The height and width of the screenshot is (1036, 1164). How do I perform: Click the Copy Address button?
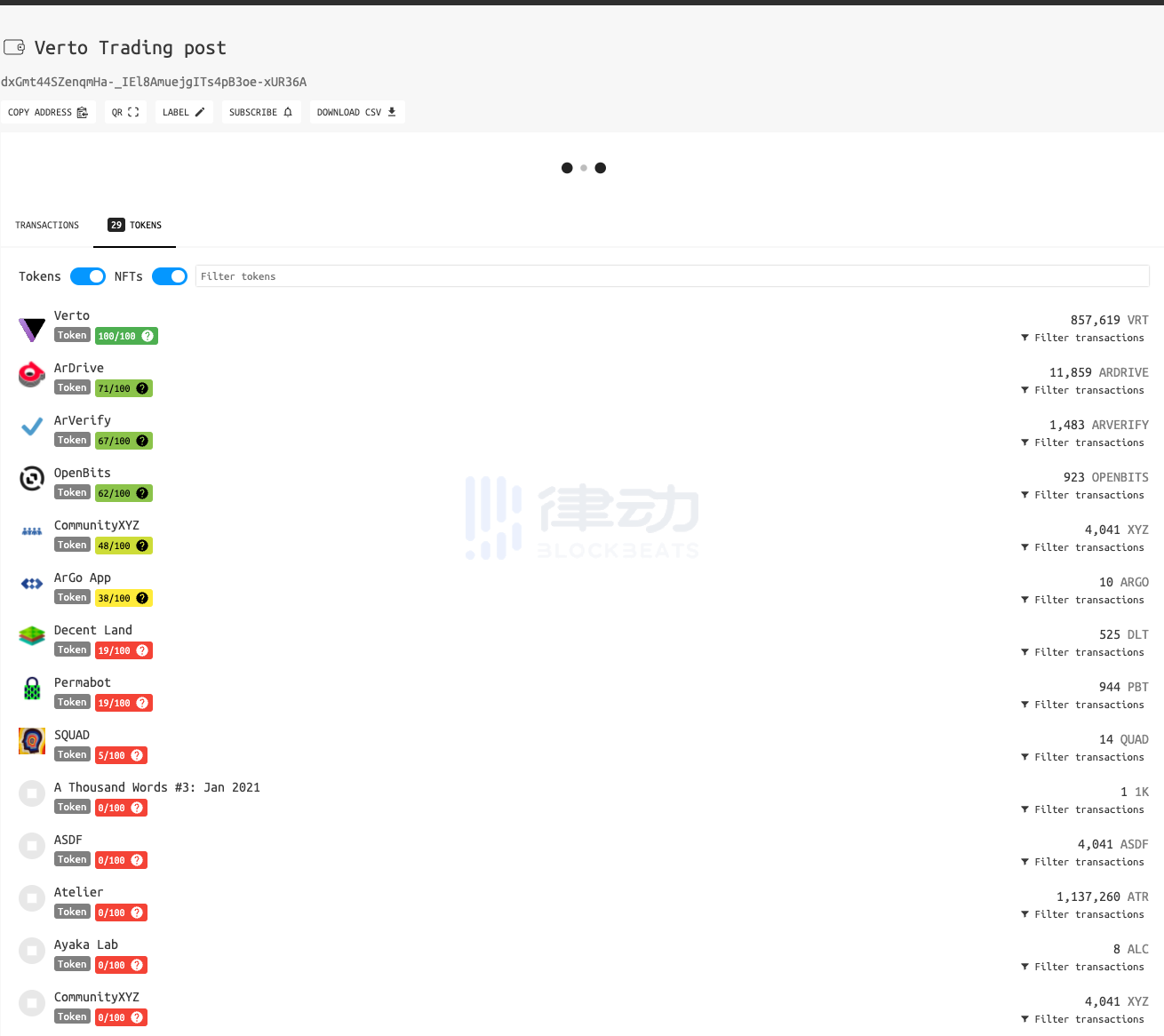(48, 112)
